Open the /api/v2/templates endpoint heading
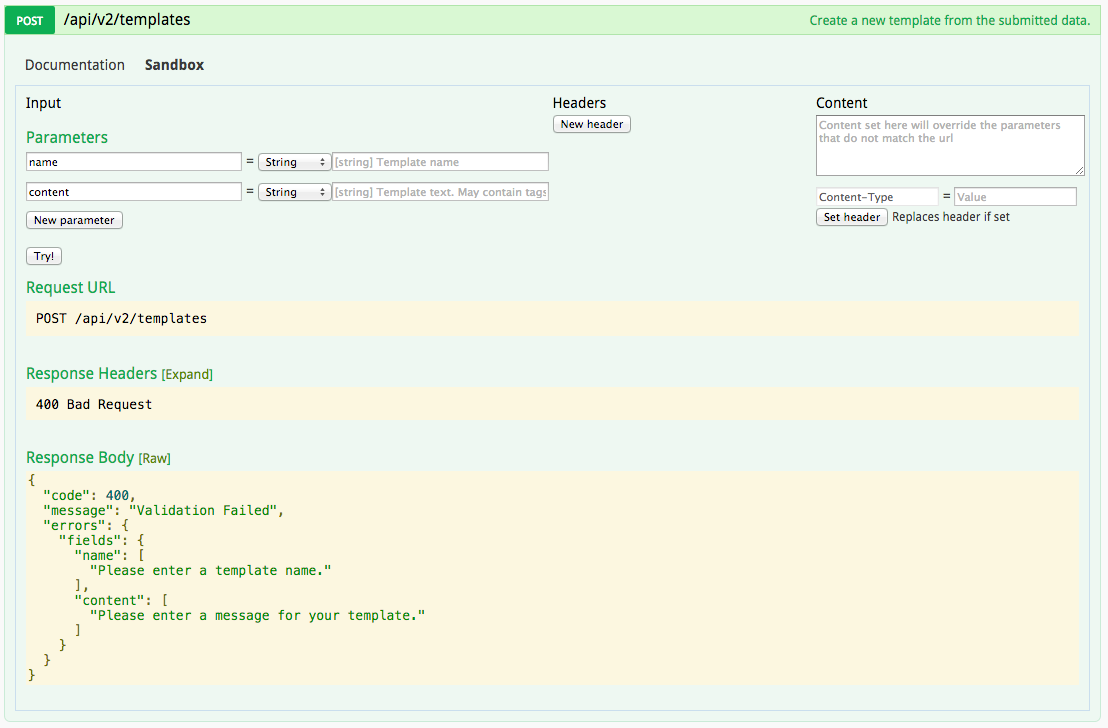This screenshot has height=728, width=1108. 127,20
